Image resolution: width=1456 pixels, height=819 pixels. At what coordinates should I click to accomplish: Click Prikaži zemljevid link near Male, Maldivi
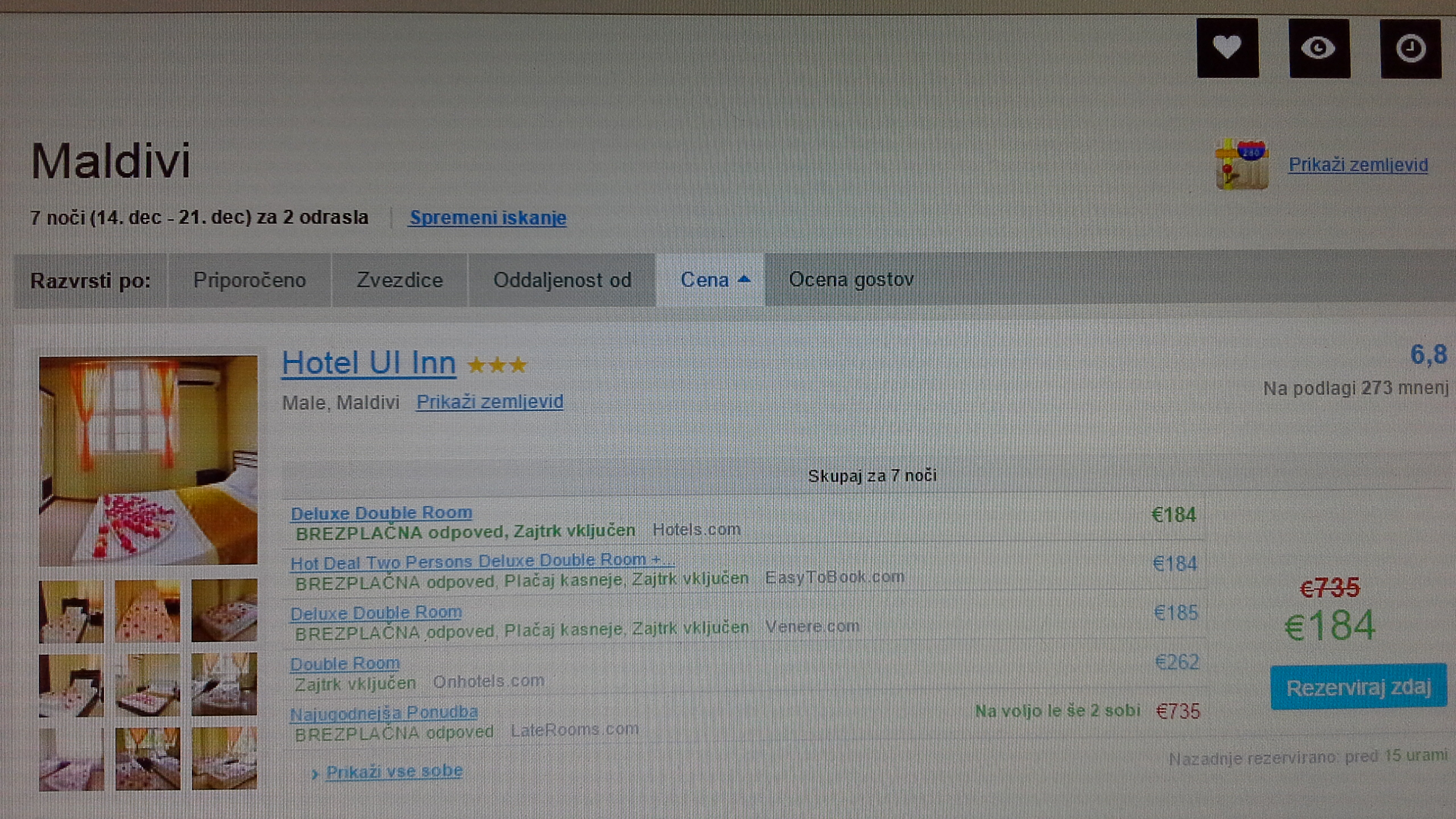point(489,402)
